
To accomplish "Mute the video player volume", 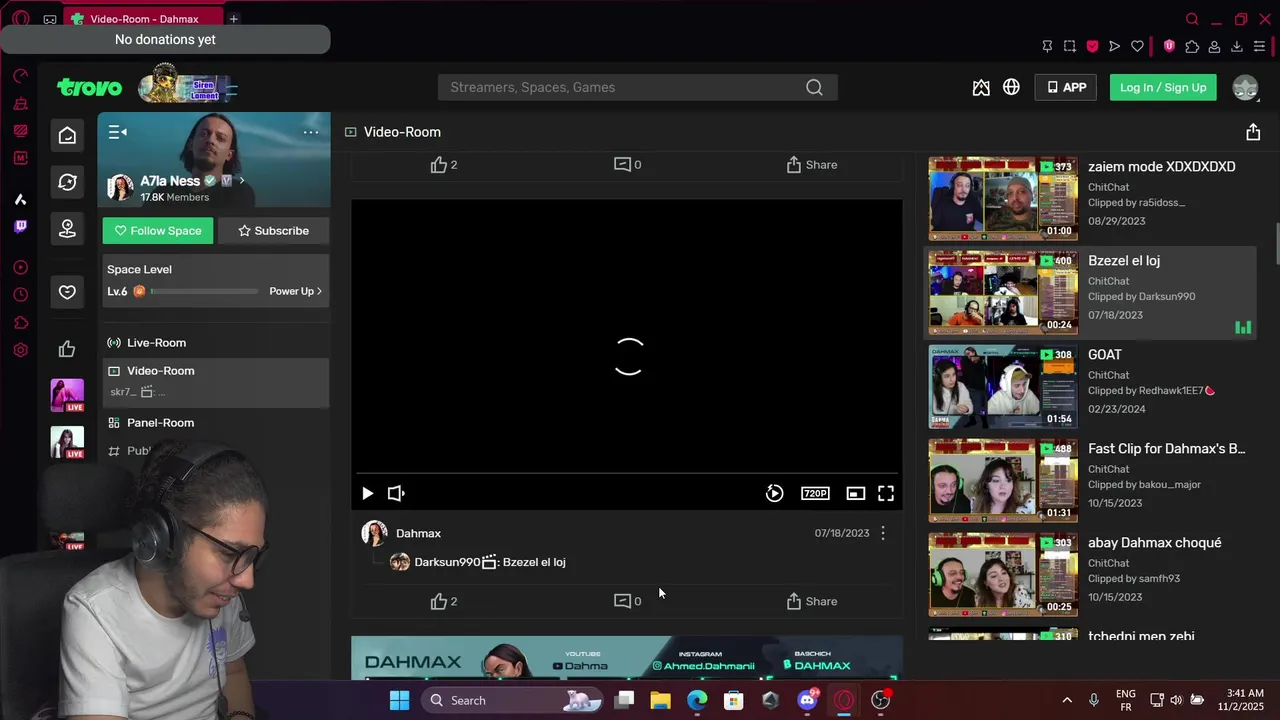I will coord(396,493).
